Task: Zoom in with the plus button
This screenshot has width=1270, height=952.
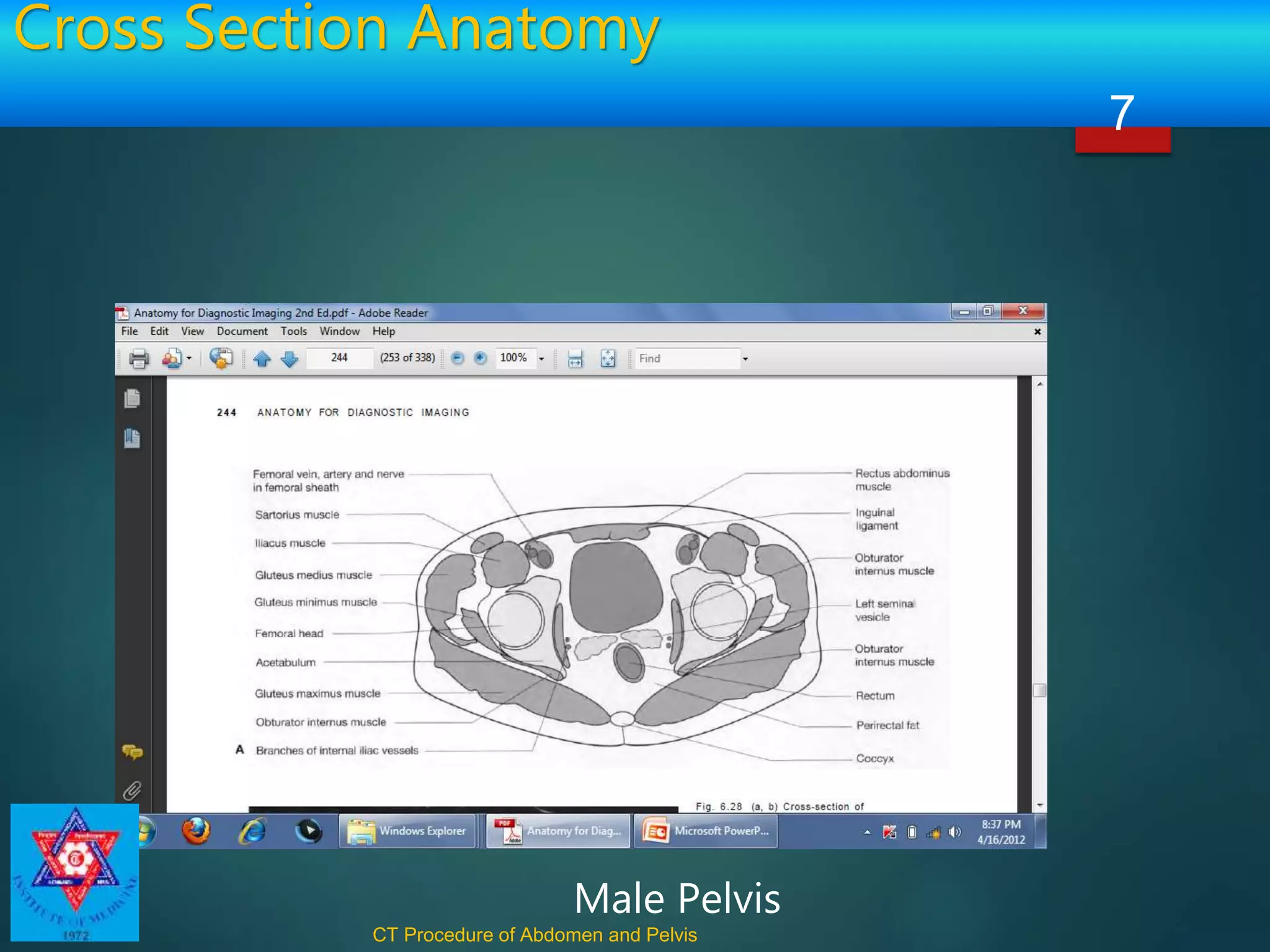Action: click(x=480, y=358)
